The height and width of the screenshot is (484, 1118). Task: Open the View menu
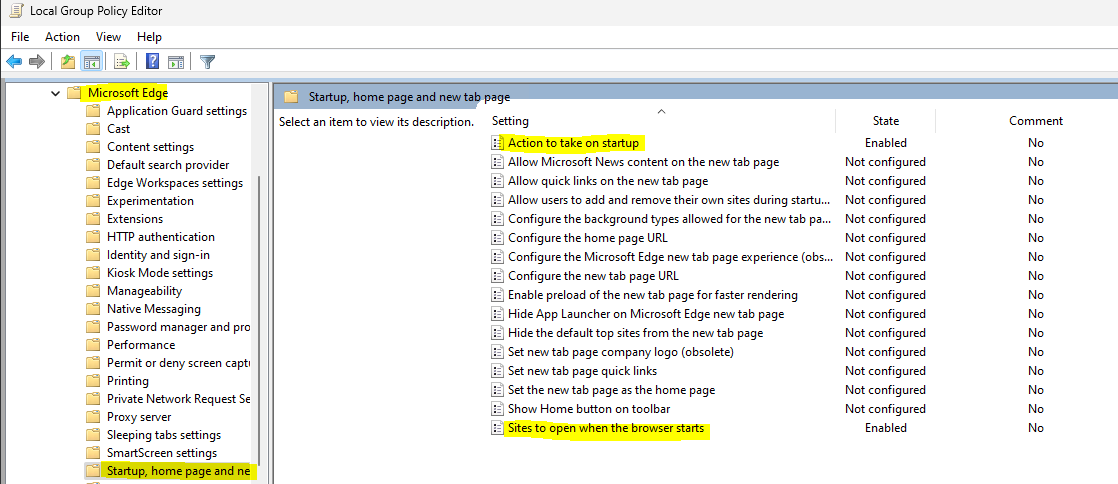point(108,37)
